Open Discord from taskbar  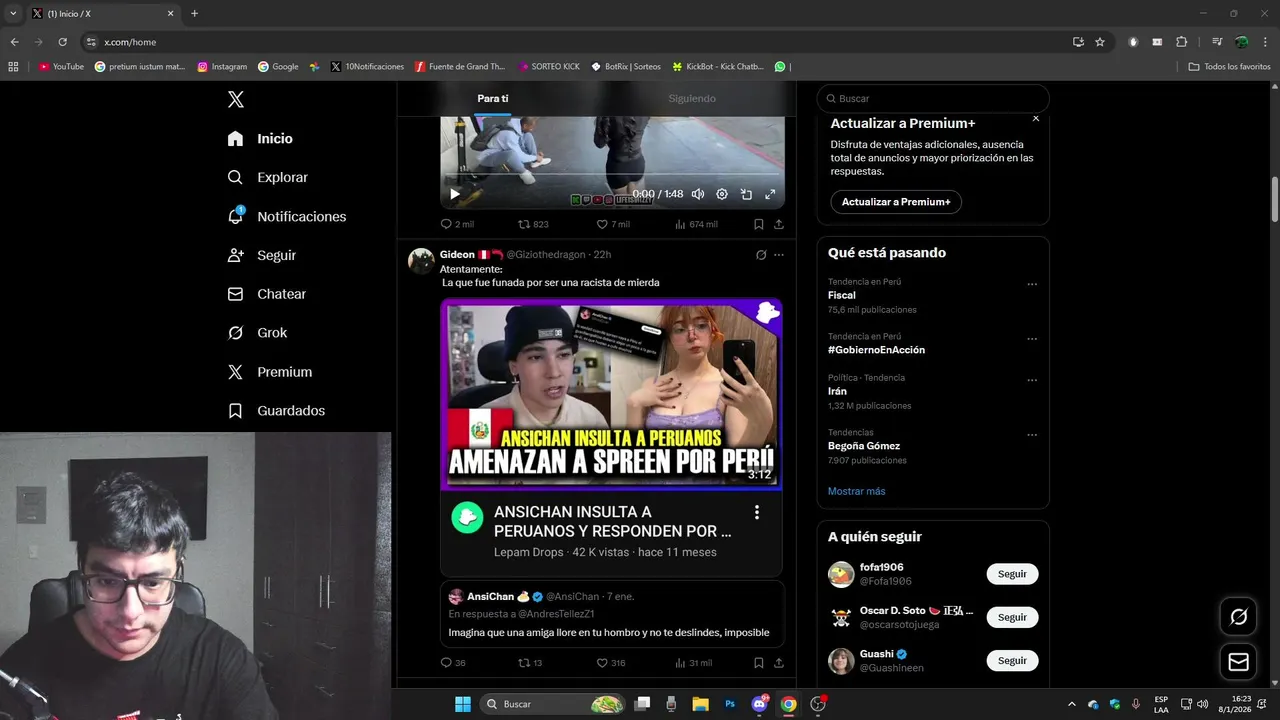tap(760, 704)
